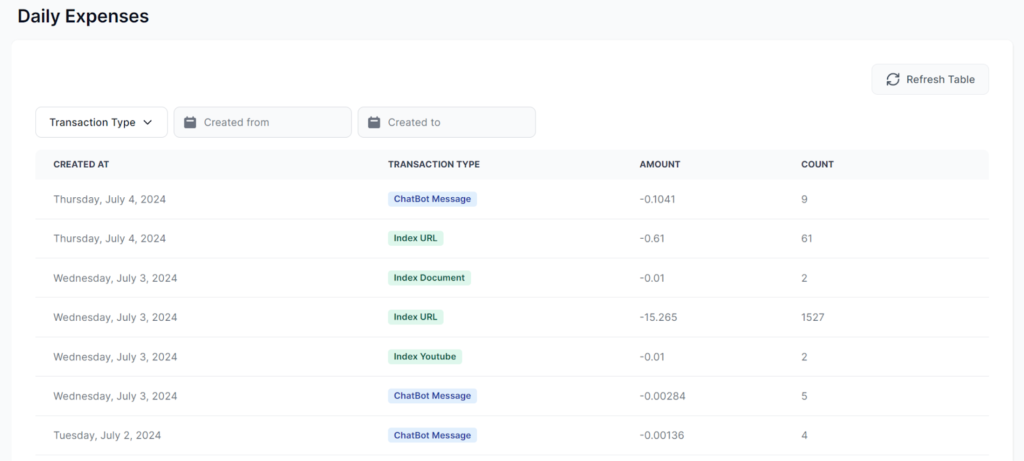This screenshot has width=1024, height=461.
Task: Sort by the Created At column header
Action: [82, 164]
